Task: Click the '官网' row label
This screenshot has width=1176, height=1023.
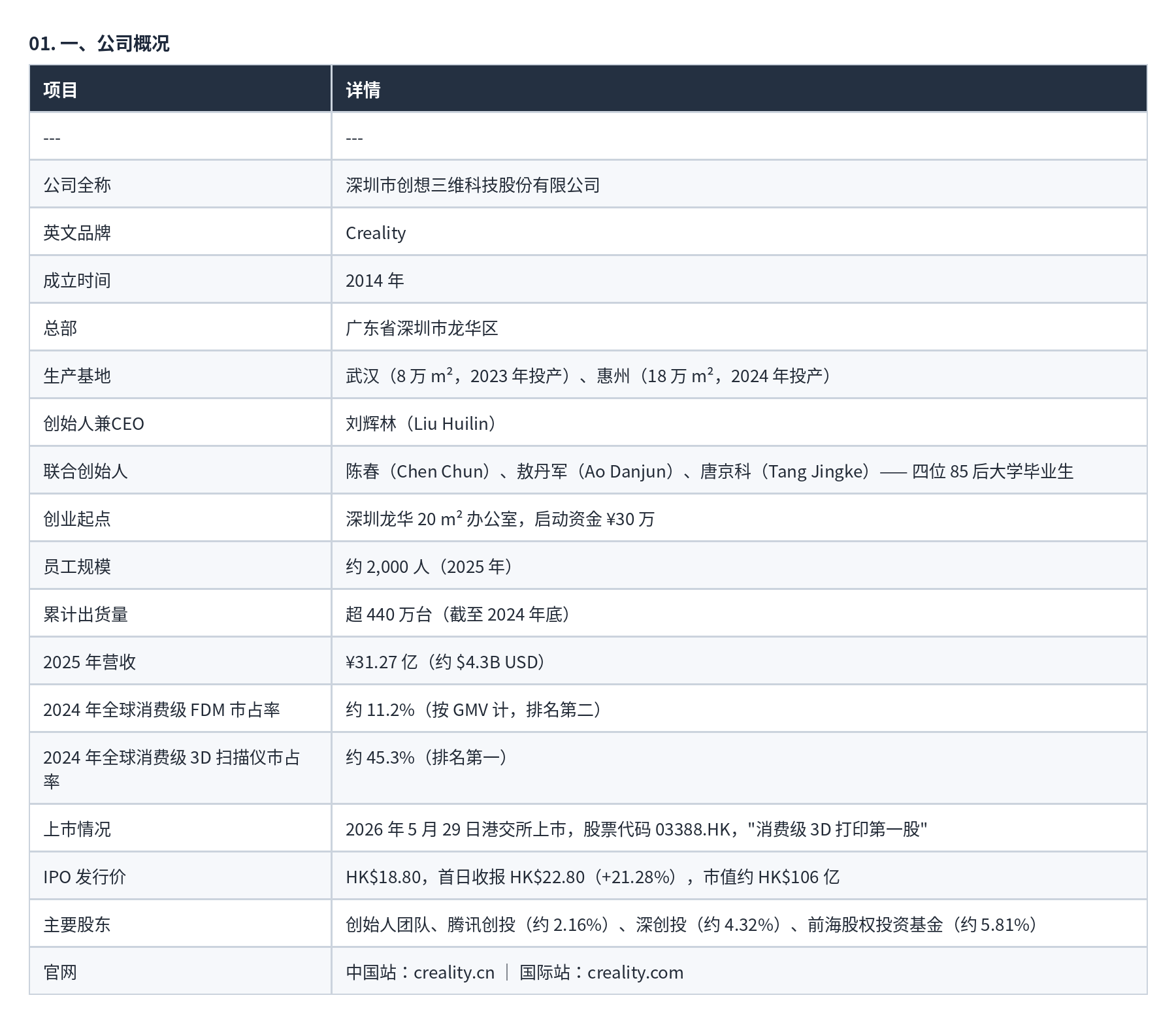Action: [x=180, y=971]
